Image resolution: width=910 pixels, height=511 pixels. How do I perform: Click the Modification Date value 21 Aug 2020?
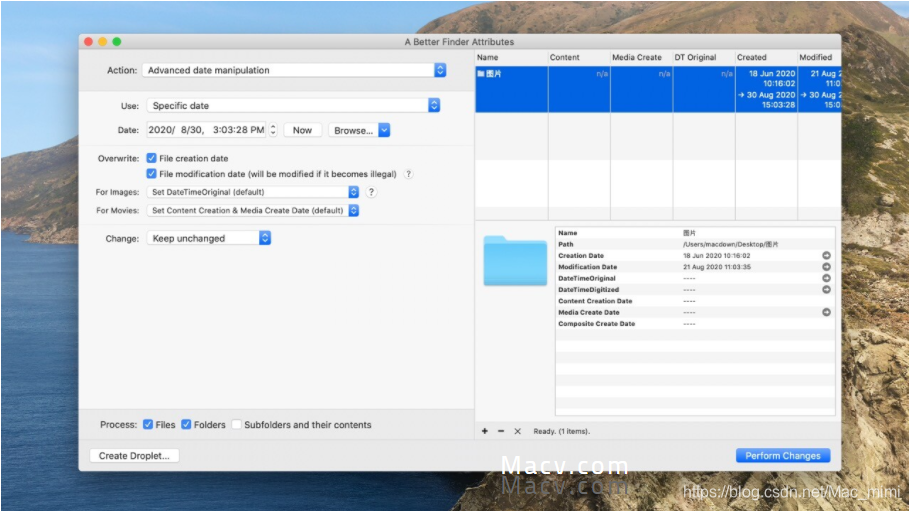[x=717, y=267]
